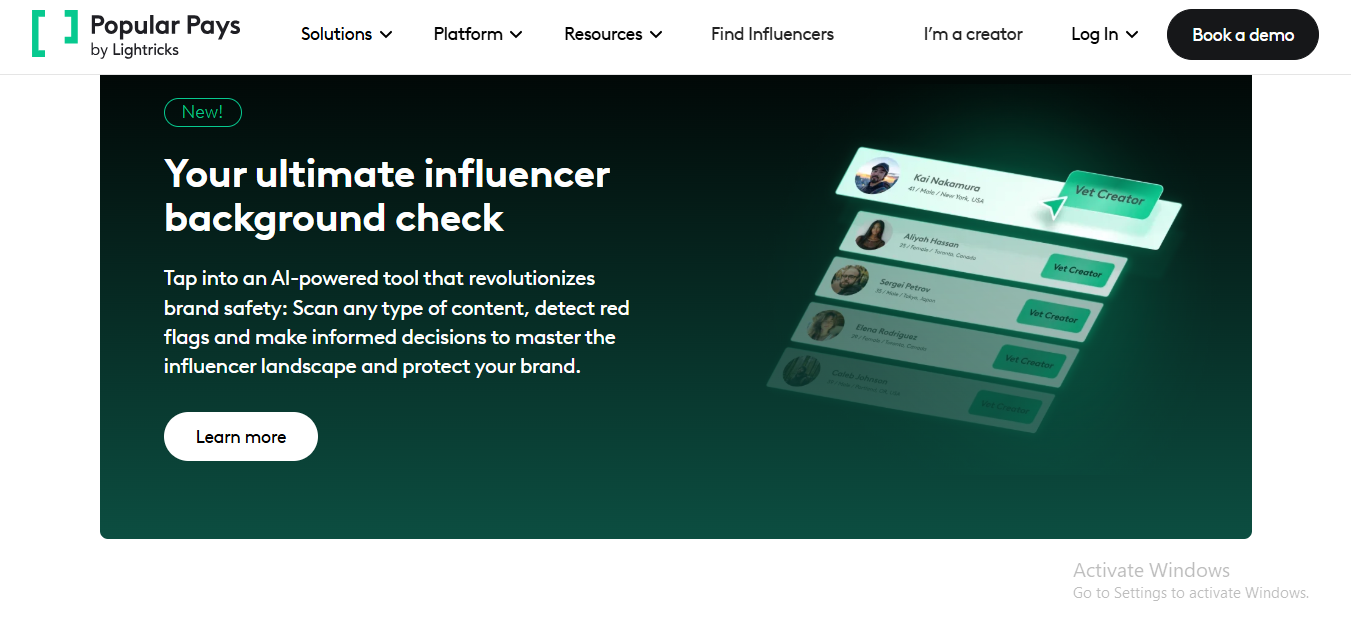Click Vet Creator beside Kai Nakamura
Screen dimensions: 1351x630
coord(1109,196)
